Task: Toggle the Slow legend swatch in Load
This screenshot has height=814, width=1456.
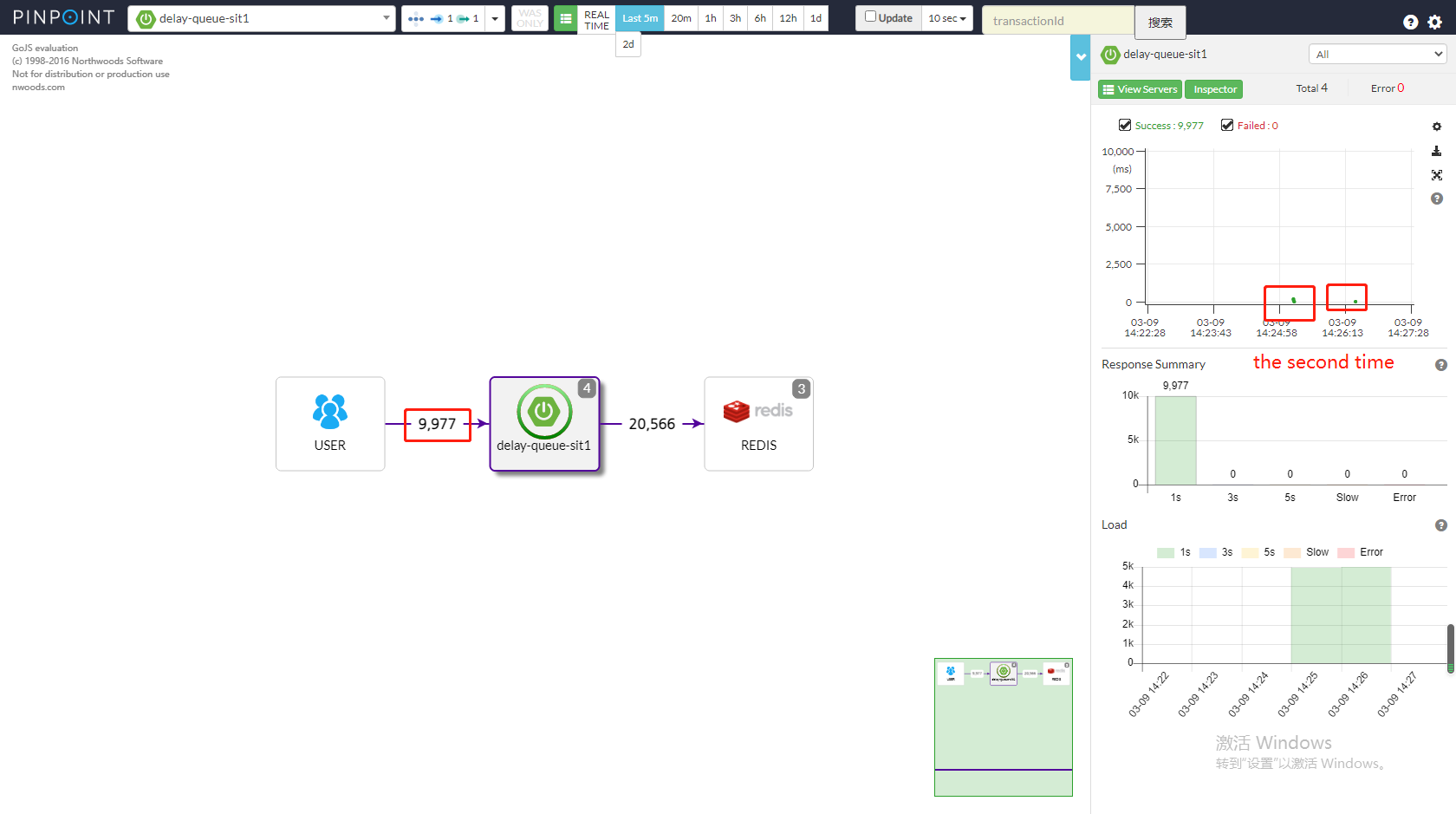Action: [1292, 552]
